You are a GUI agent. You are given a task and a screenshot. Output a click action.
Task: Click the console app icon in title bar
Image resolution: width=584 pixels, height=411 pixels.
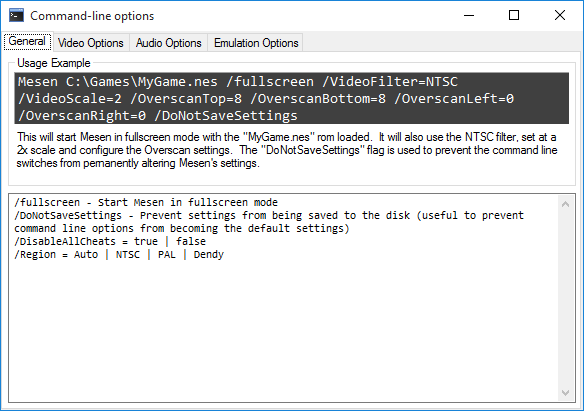16,16
